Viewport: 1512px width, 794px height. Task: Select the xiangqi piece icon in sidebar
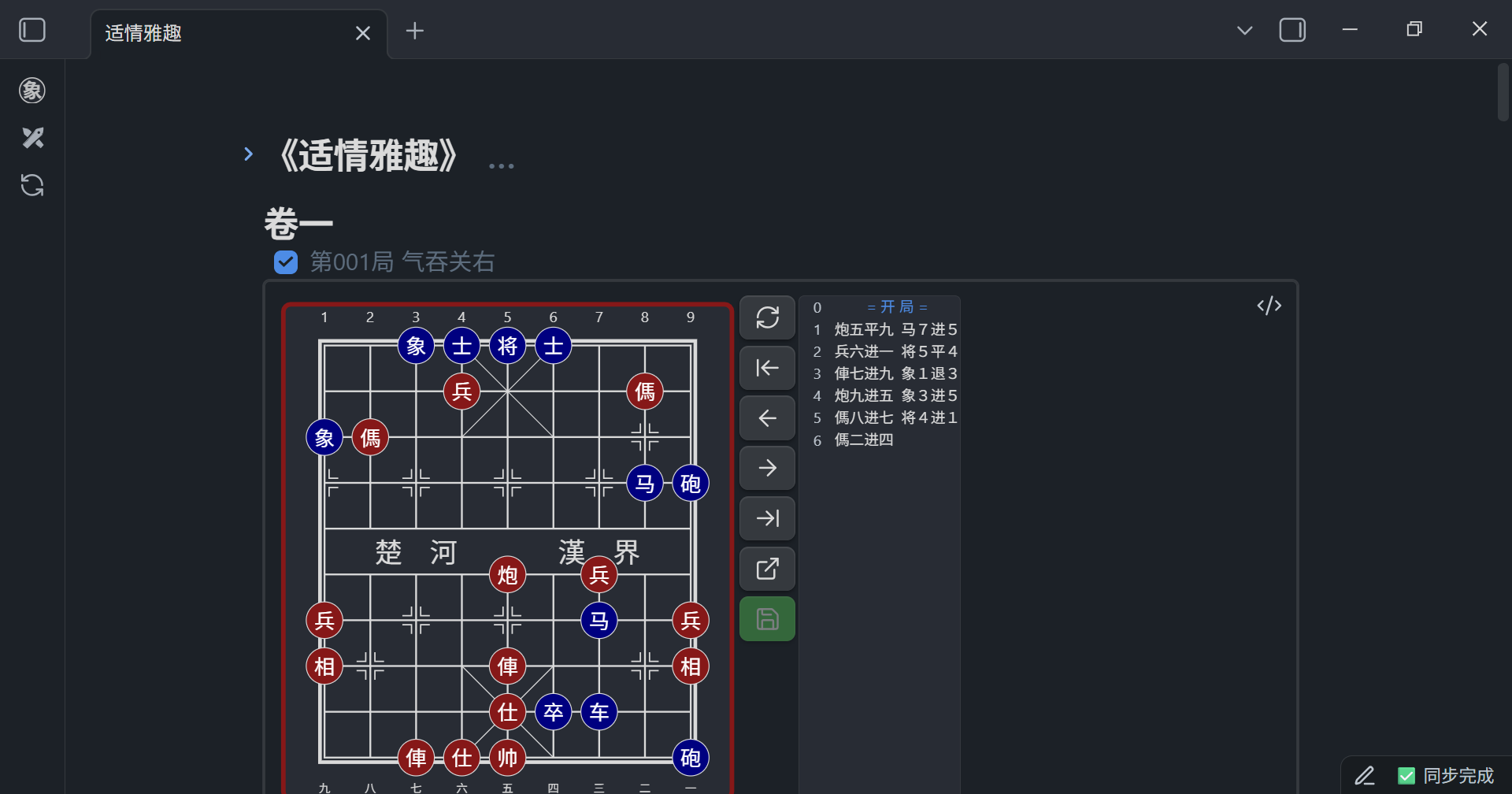tap(32, 90)
